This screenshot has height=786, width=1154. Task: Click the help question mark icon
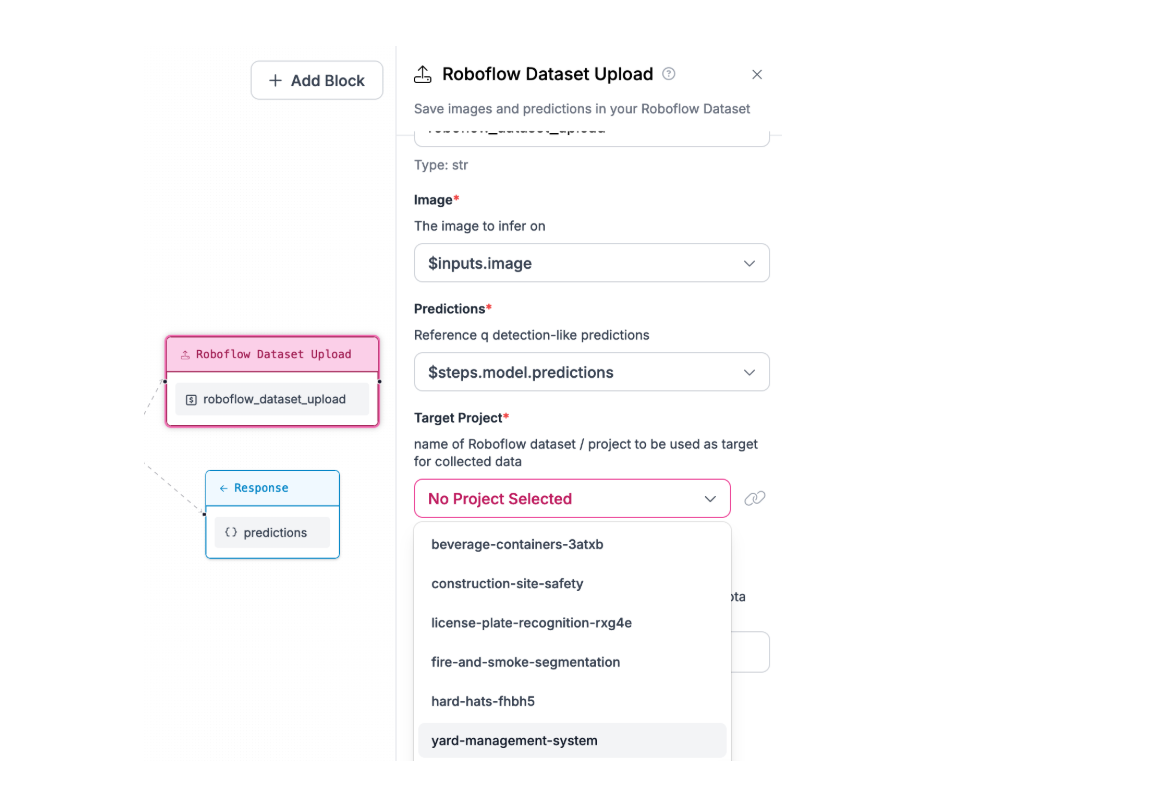click(669, 74)
